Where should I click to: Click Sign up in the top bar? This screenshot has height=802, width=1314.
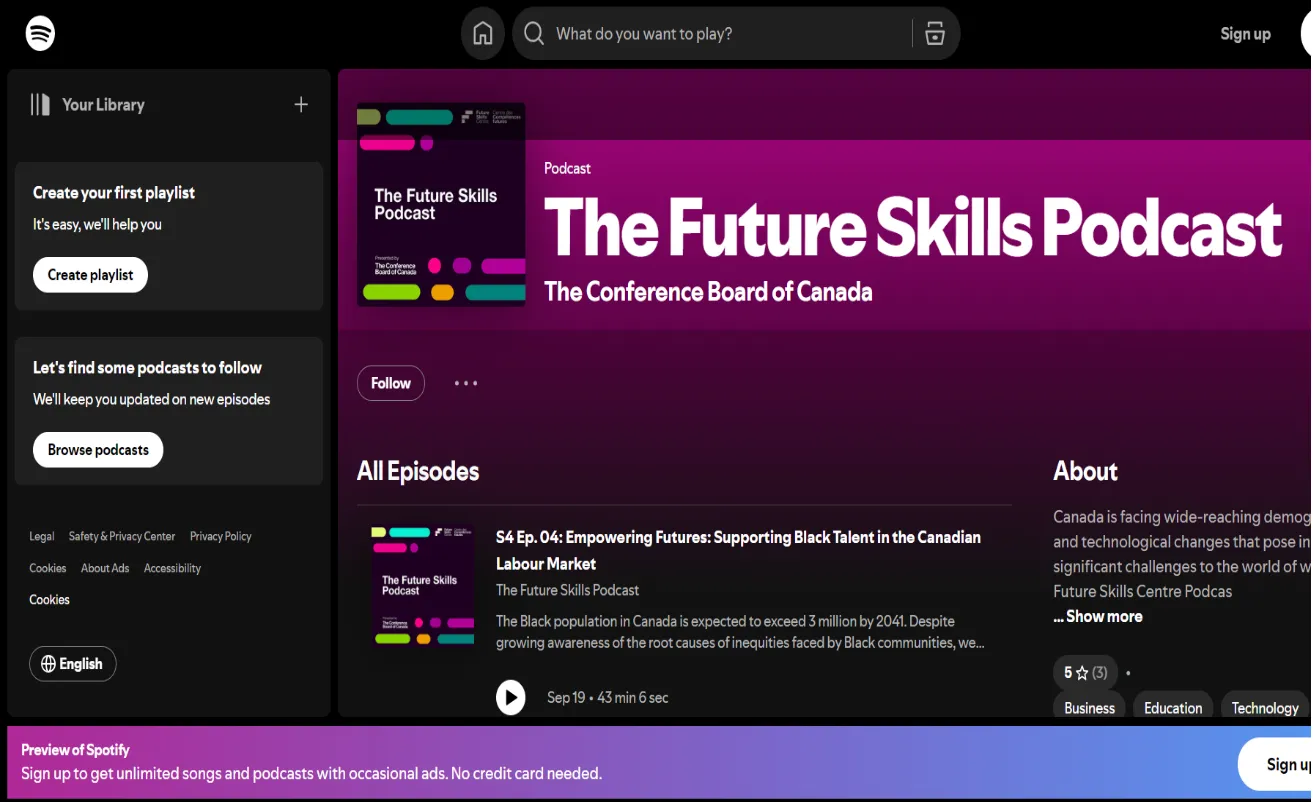[1245, 34]
